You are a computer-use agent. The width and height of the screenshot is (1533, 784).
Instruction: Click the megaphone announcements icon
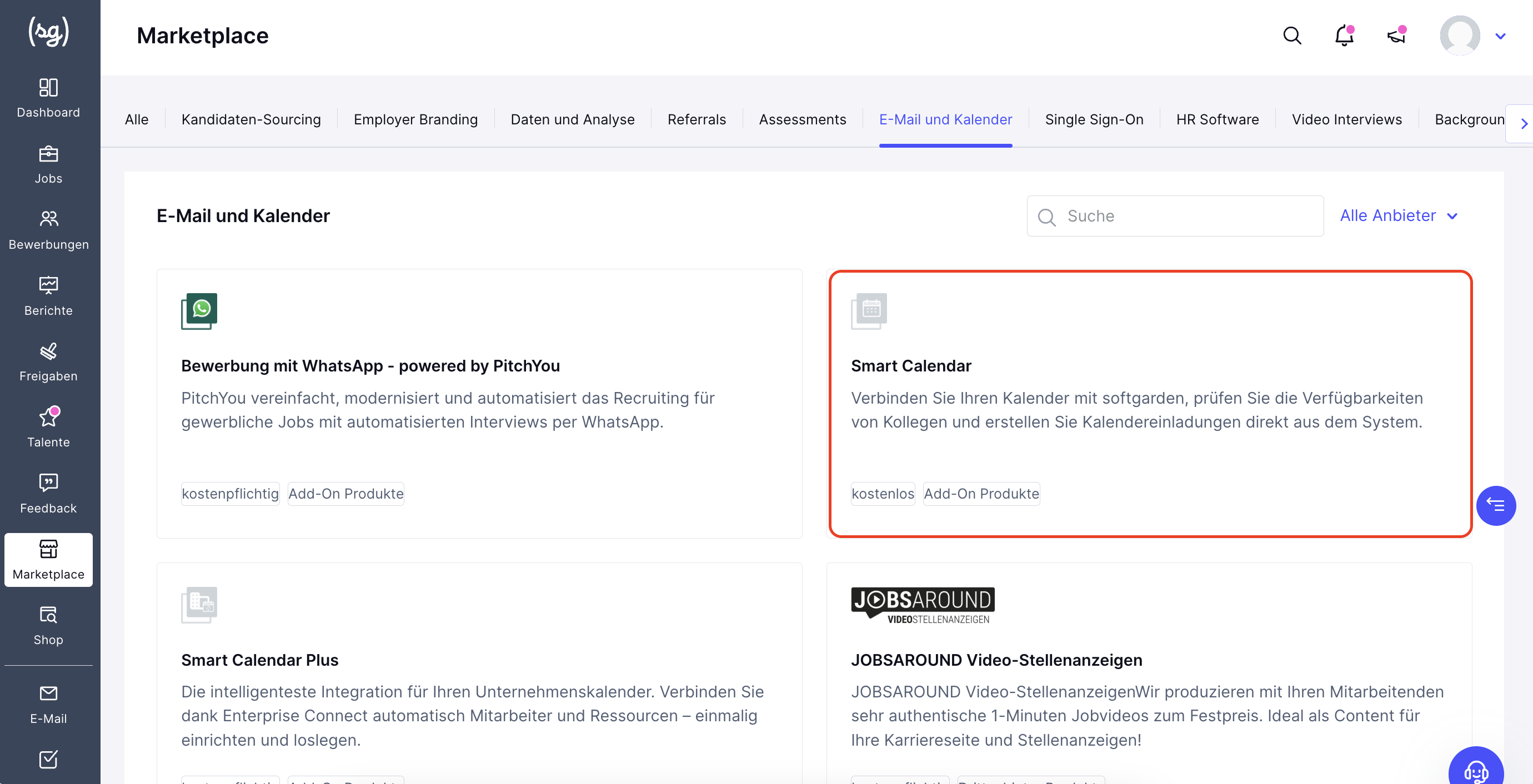[x=1396, y=36]
